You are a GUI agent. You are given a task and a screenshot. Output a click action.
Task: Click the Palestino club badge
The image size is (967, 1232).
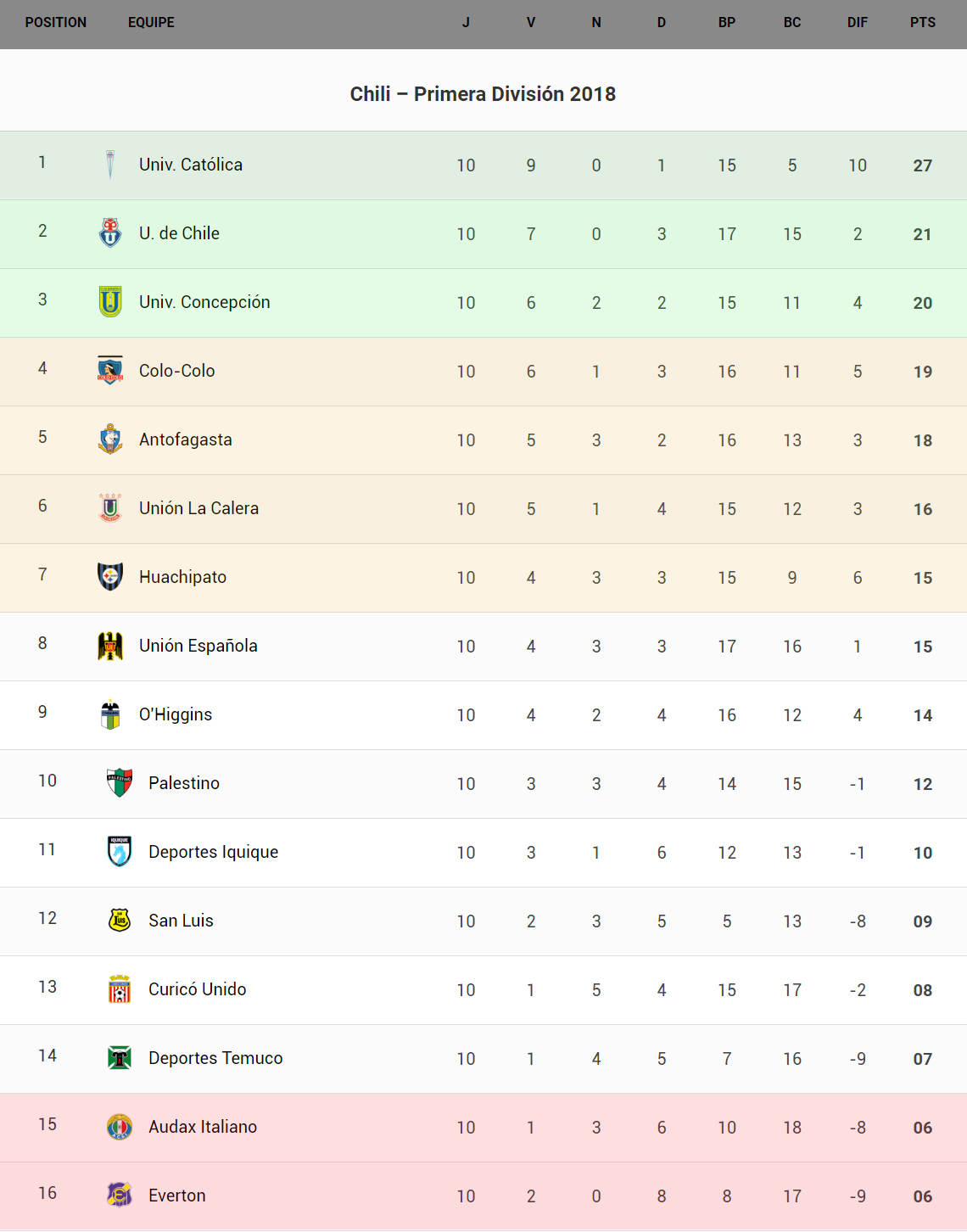point(120,782)
